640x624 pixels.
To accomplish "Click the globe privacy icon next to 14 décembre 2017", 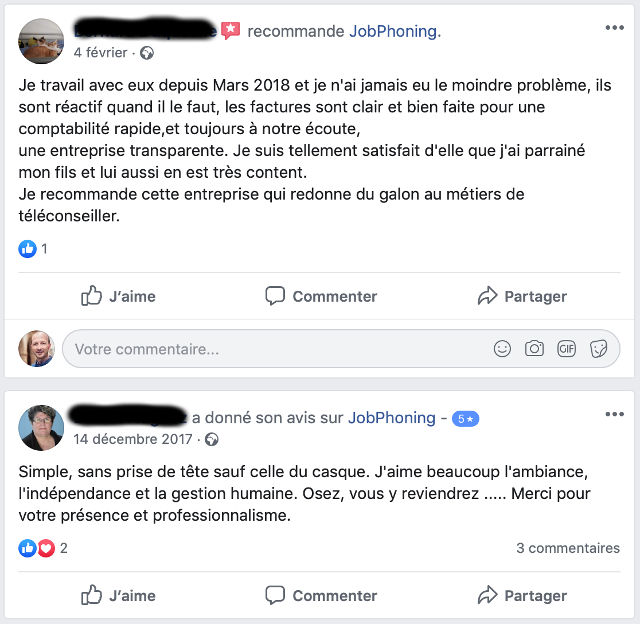I will (x=211, y=439).
